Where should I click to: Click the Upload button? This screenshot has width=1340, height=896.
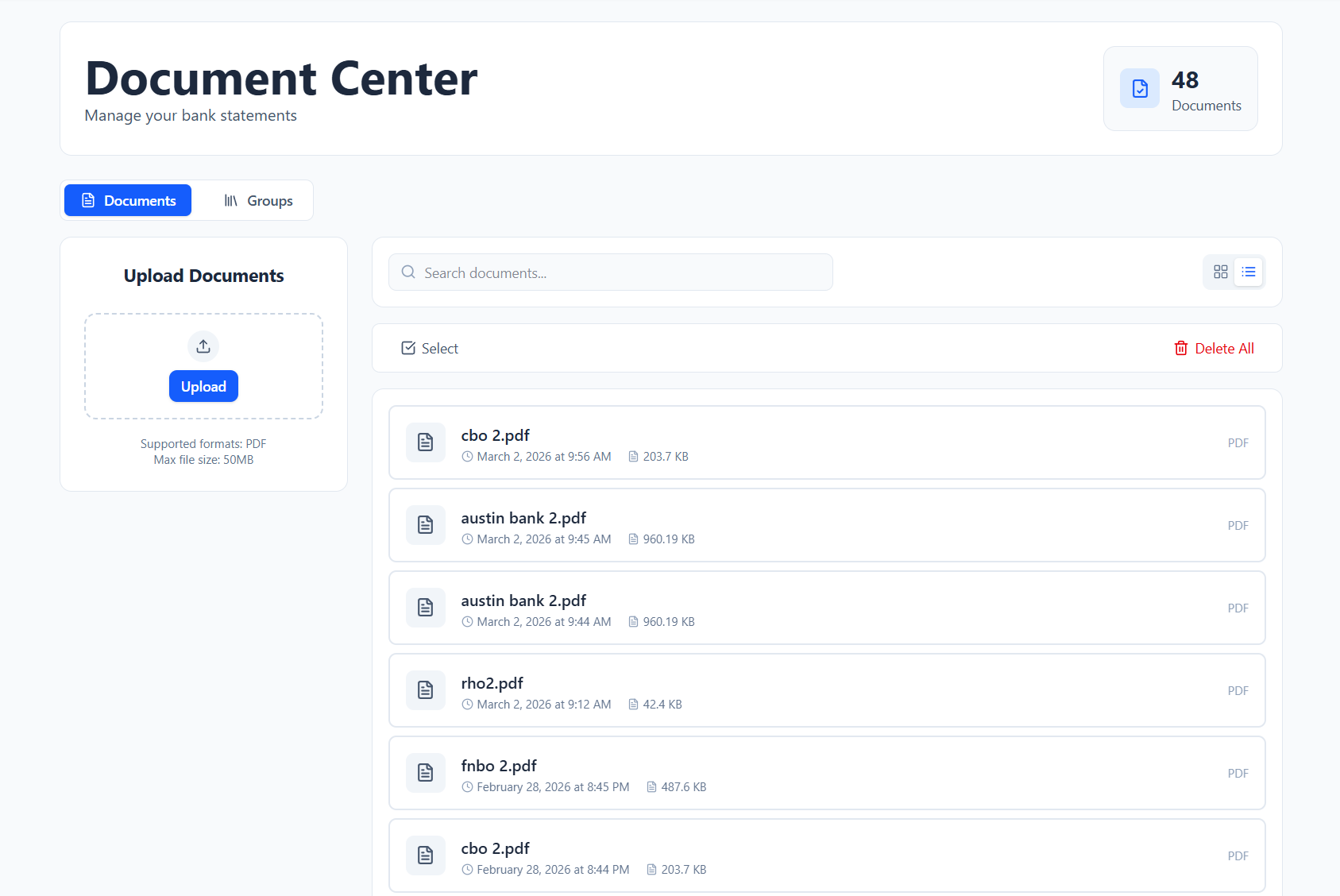click(203, 386)
